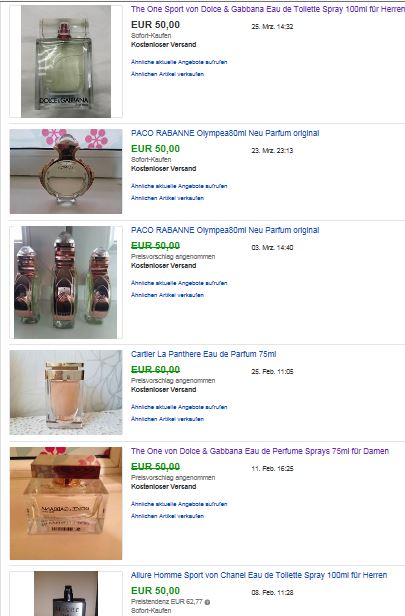The height and width of the screenshot is (616, 405).
Task: Open 'Ähnliche aktuelle Angebote aufrufen' under the Cartier listing
Action: pos(179,407)
